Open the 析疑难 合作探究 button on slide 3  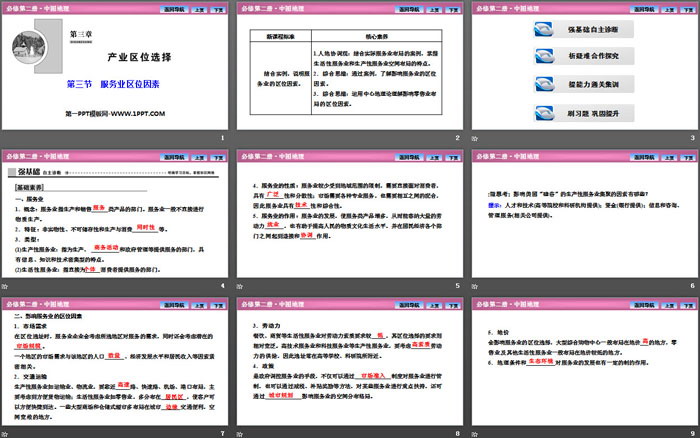click(x=584, y=56)
